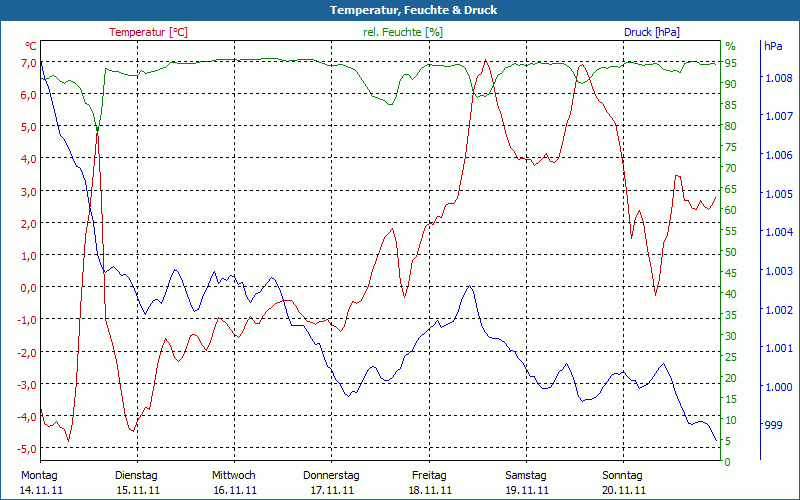Click the green '%' axis unit label
This screenshot has width=800, height=500.
(x=731, y=46)
